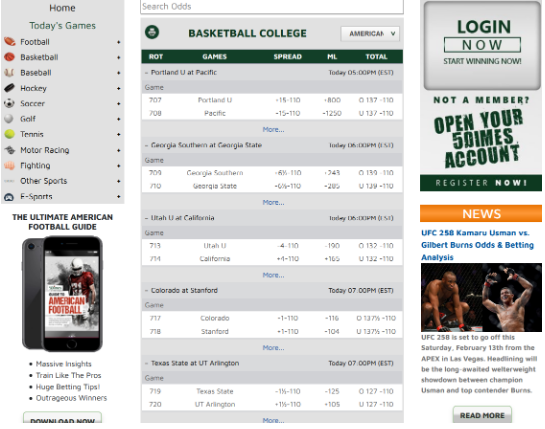Click the soccer ball icon
Viewport: 545px width, 429px height.
coord(9,103)
